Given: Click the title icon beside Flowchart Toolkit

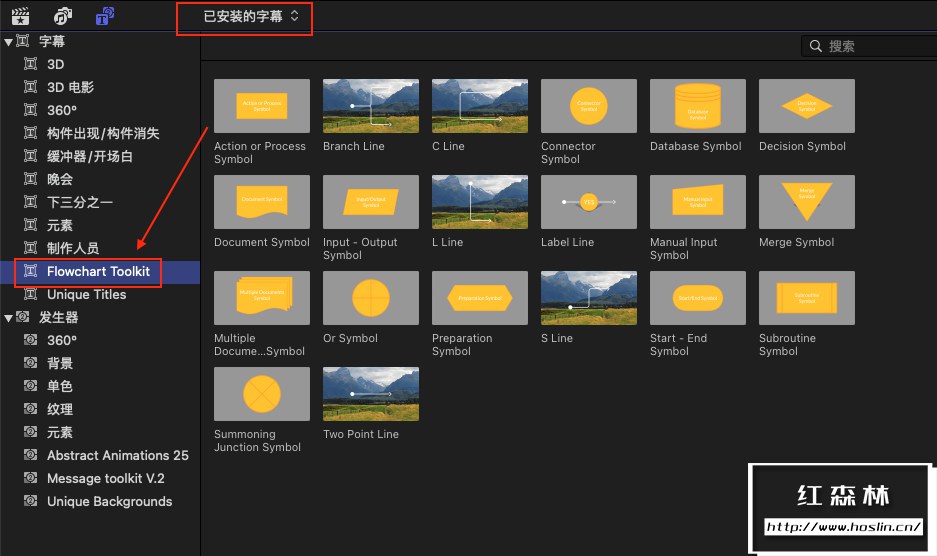Looking at the screenshot, I should (x=30, y=271).
